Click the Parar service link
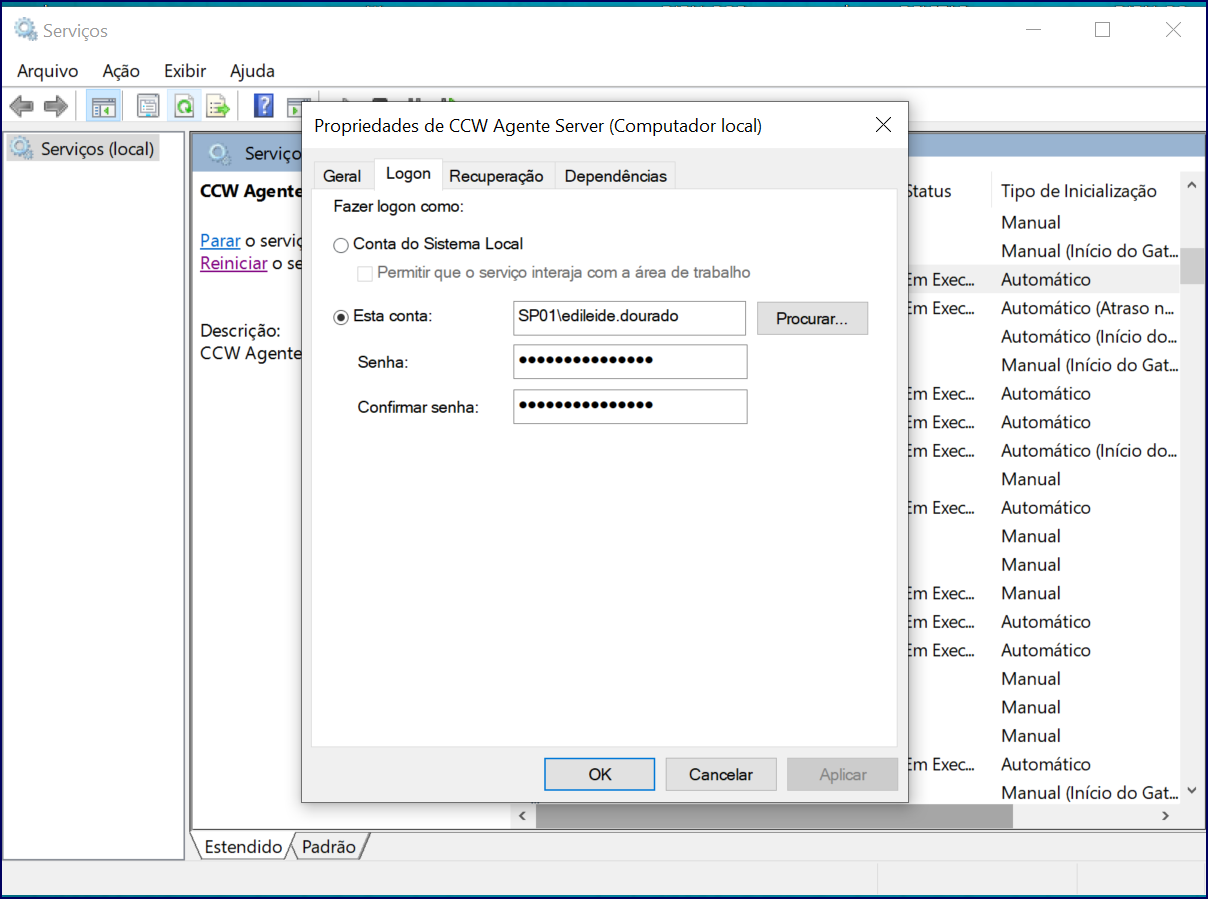 coord(220,241)
